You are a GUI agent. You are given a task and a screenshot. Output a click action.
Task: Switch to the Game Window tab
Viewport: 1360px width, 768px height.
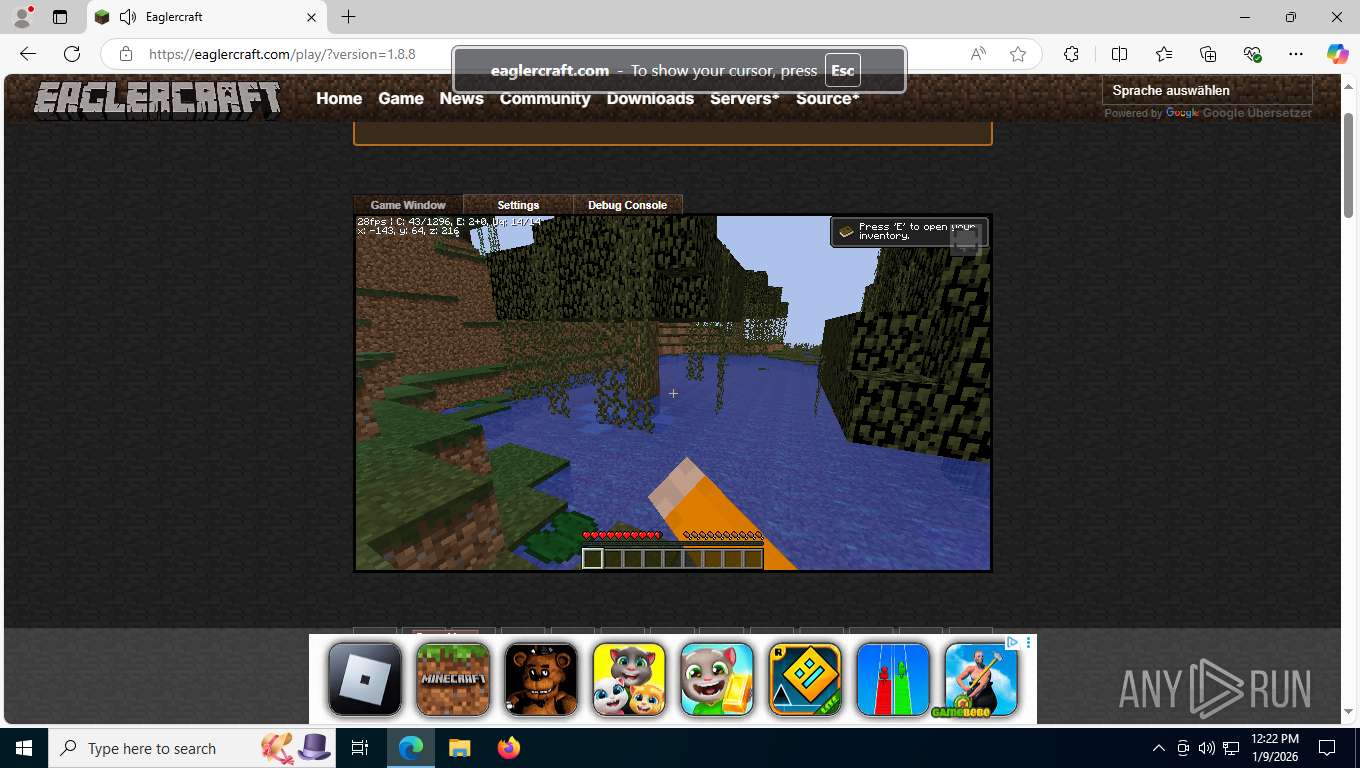pyautogui.click(x=408, y=205)
